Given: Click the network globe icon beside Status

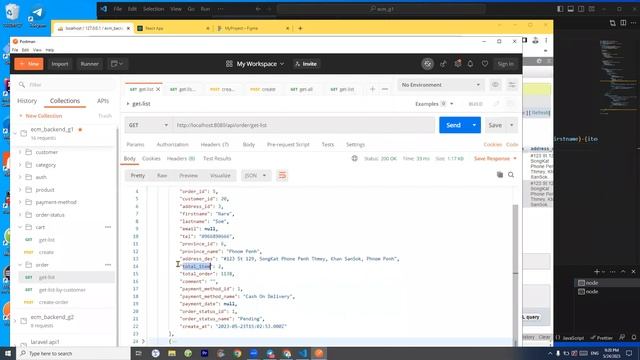Looking at the screenshot, I should [354, 158].
